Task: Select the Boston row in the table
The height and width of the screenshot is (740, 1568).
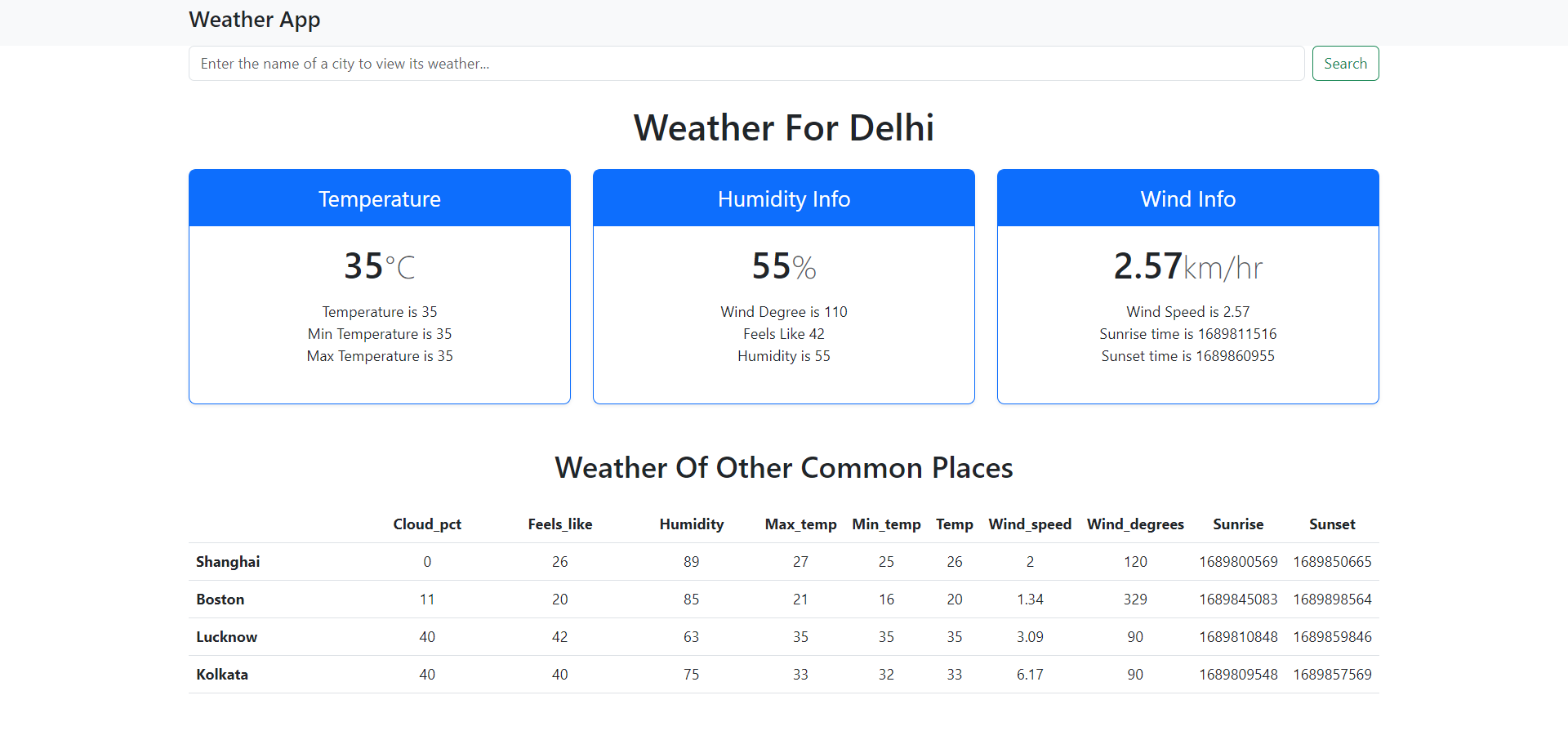Action: coord(220,599)
